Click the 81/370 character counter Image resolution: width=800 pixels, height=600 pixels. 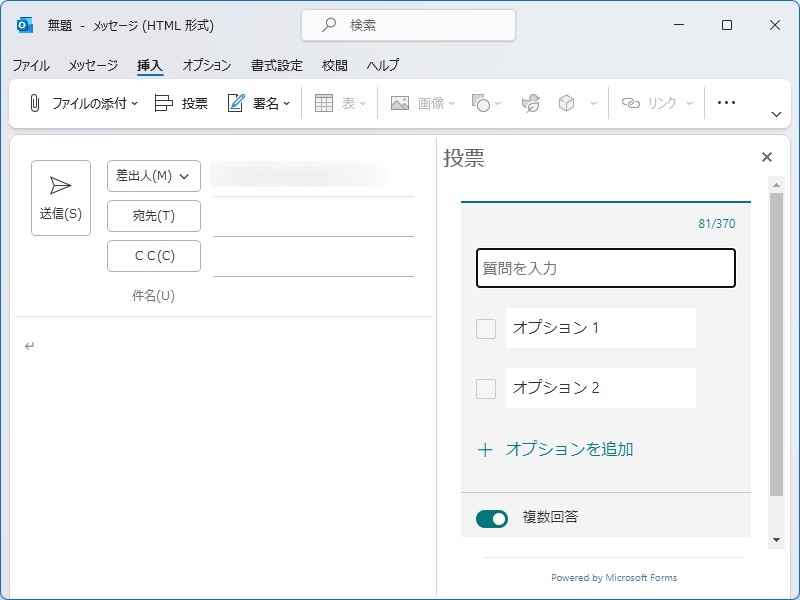(x=717, y=223)
